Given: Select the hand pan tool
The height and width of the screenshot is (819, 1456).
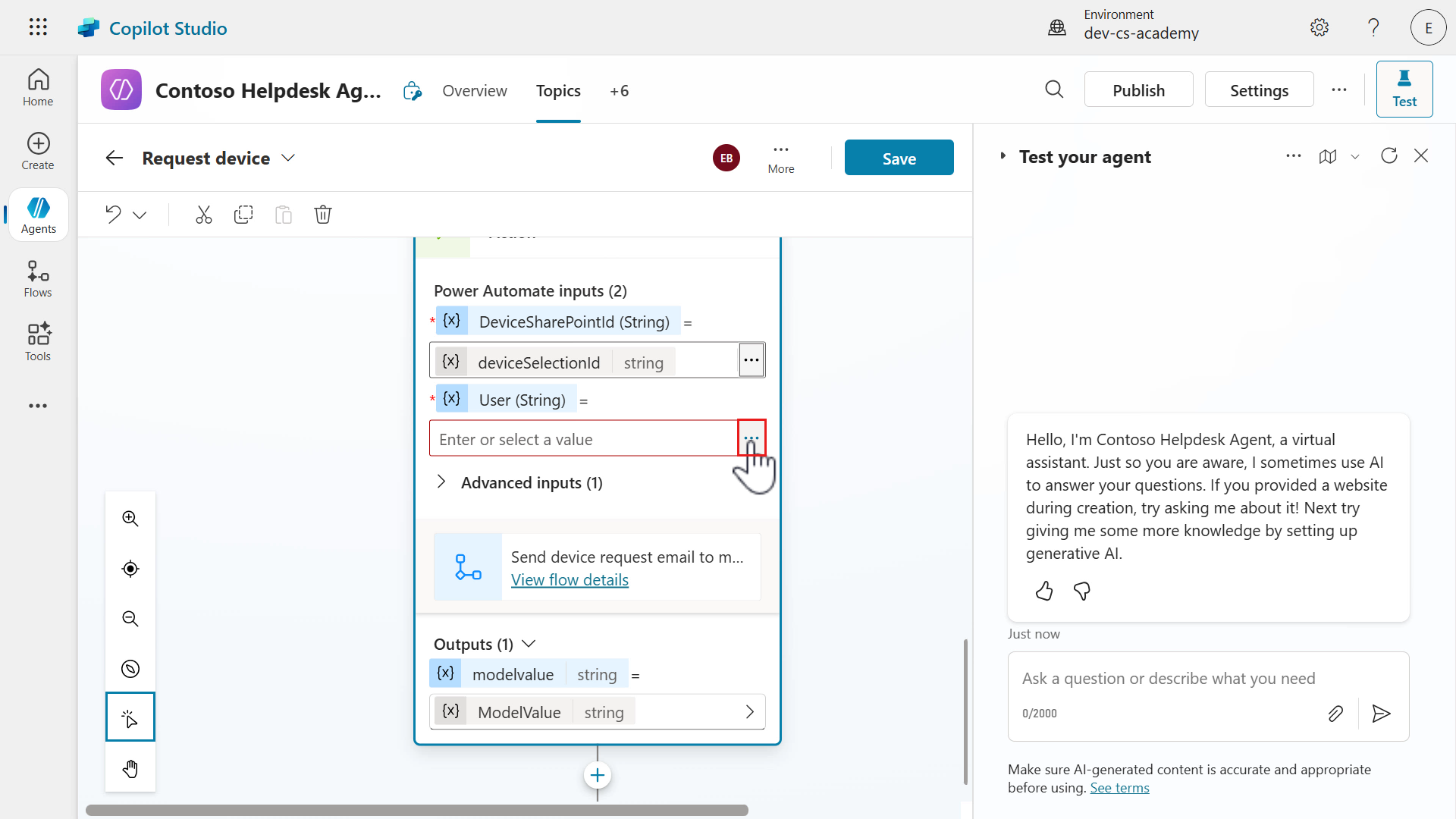Looking at the screenshot, I should coord(130,769).
